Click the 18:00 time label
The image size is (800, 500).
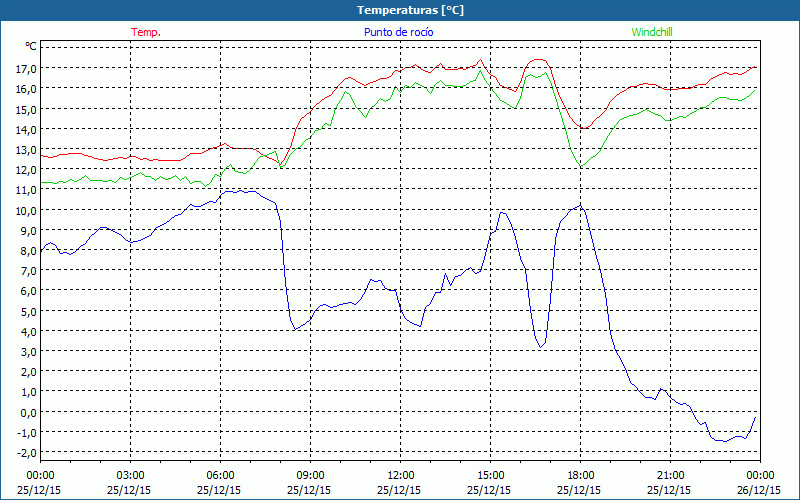click(x=581, y=476)
